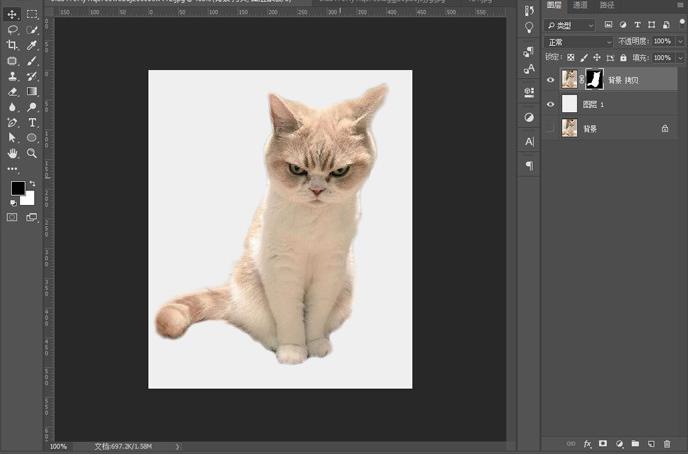Select the Move tool

point(12,14)
